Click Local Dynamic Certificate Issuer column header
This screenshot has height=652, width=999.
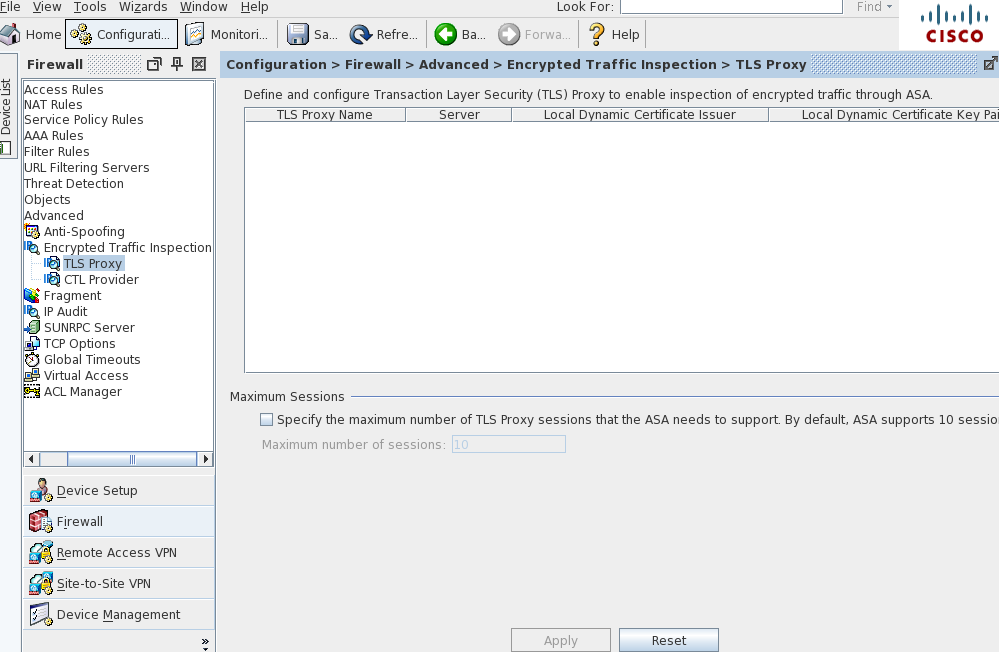coord(640,115)
